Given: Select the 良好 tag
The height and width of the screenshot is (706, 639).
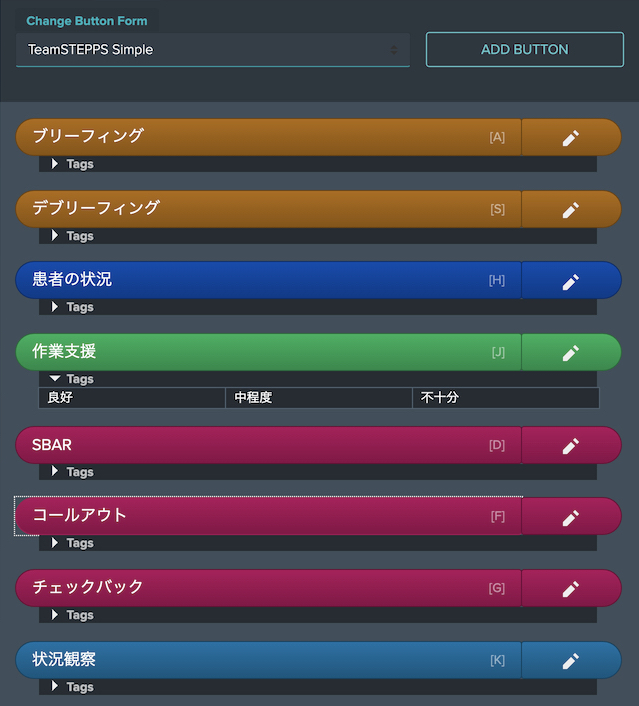Looking at the screenshot, I should (132, 398).
